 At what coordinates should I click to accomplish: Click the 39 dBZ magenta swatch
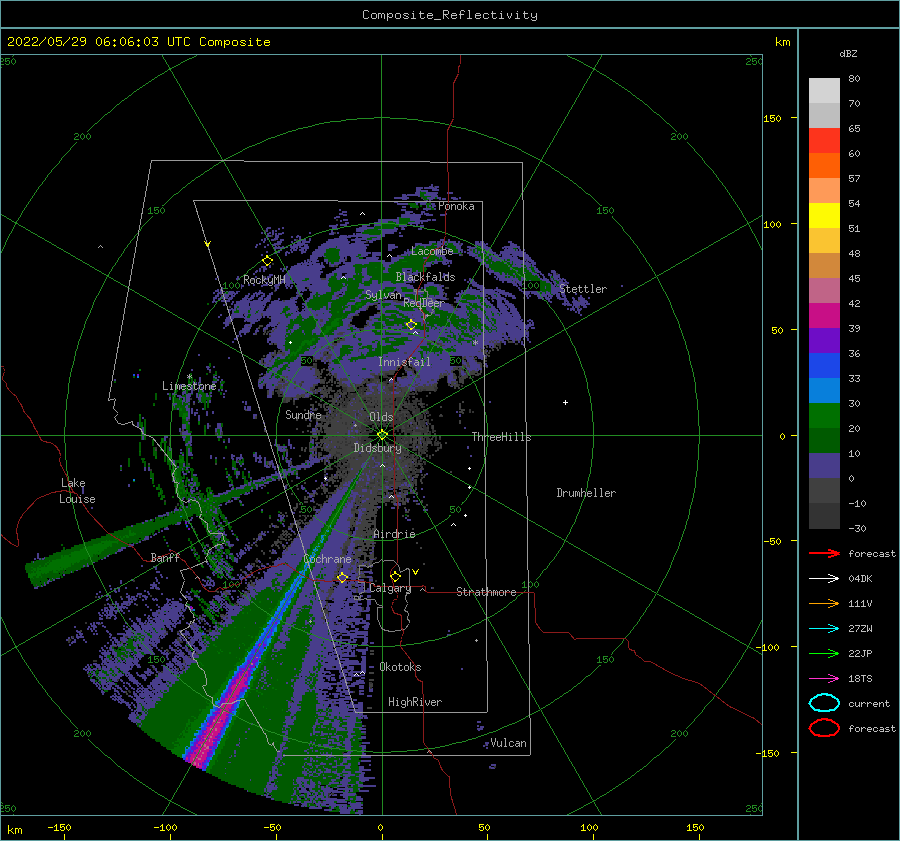824,315
